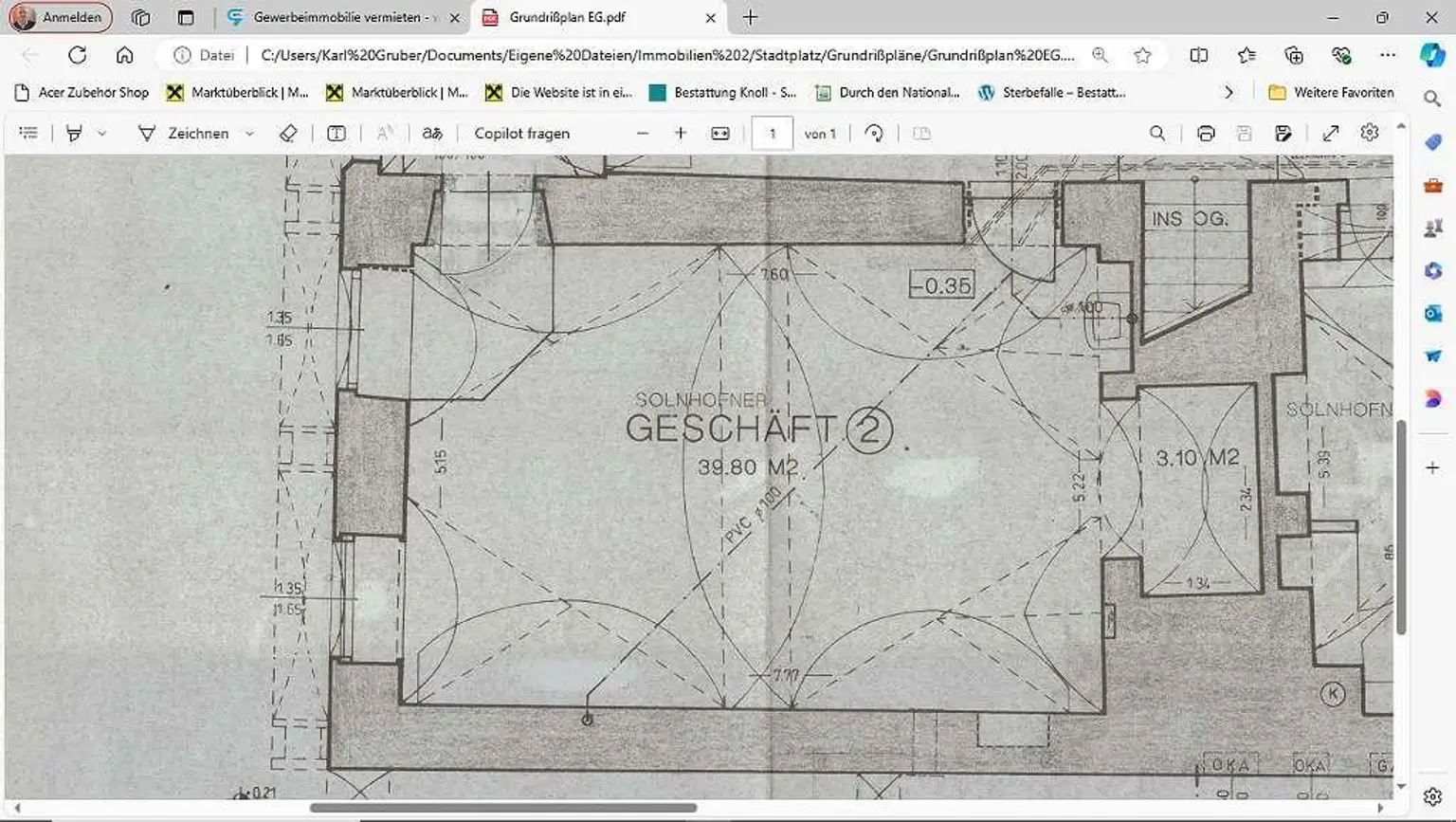This screenshot has width=1456, height=822.
Task: Zoom in with the plus button
Action: (681, 134)
